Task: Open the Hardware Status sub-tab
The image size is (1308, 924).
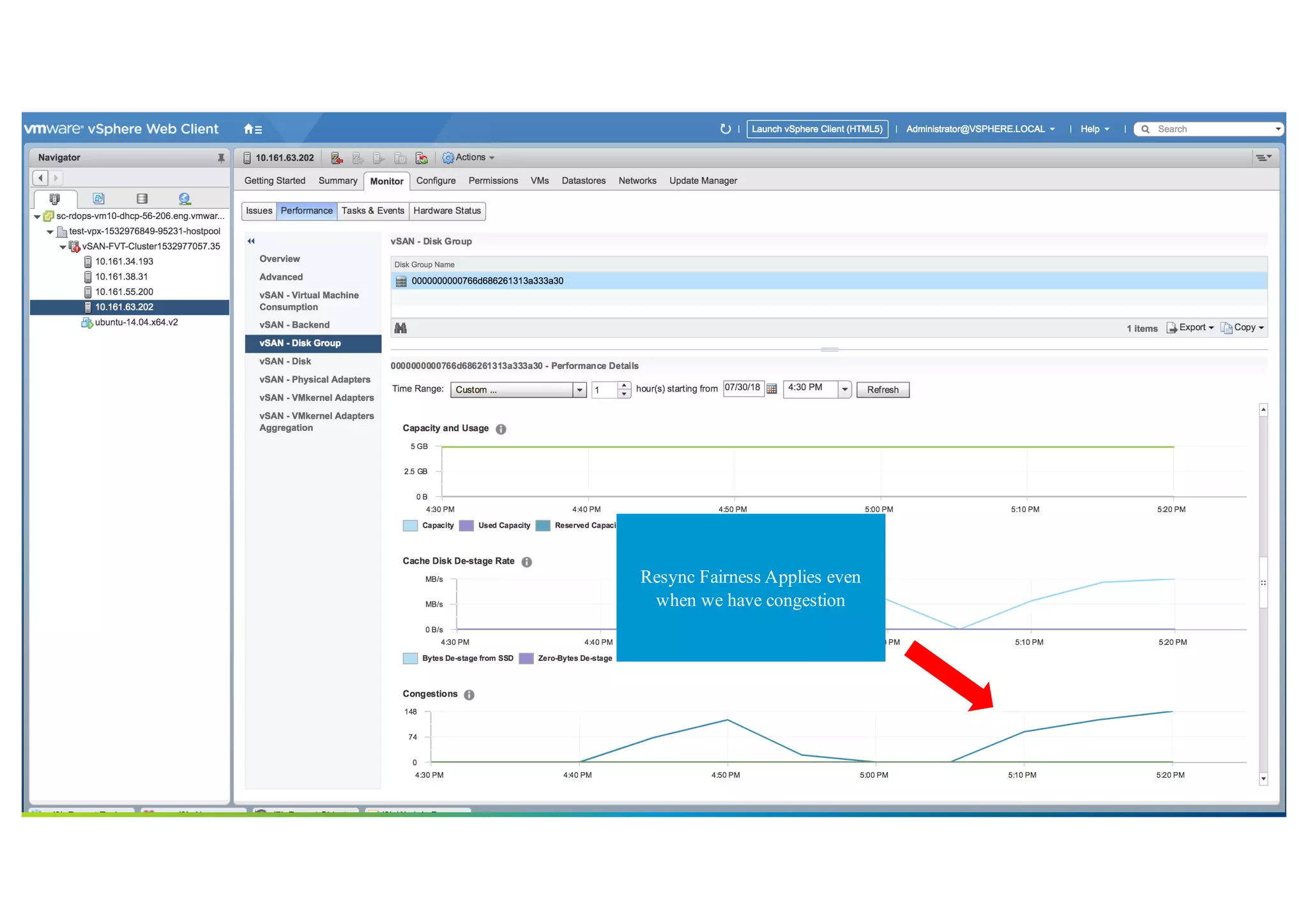Action: pos(447,211)
